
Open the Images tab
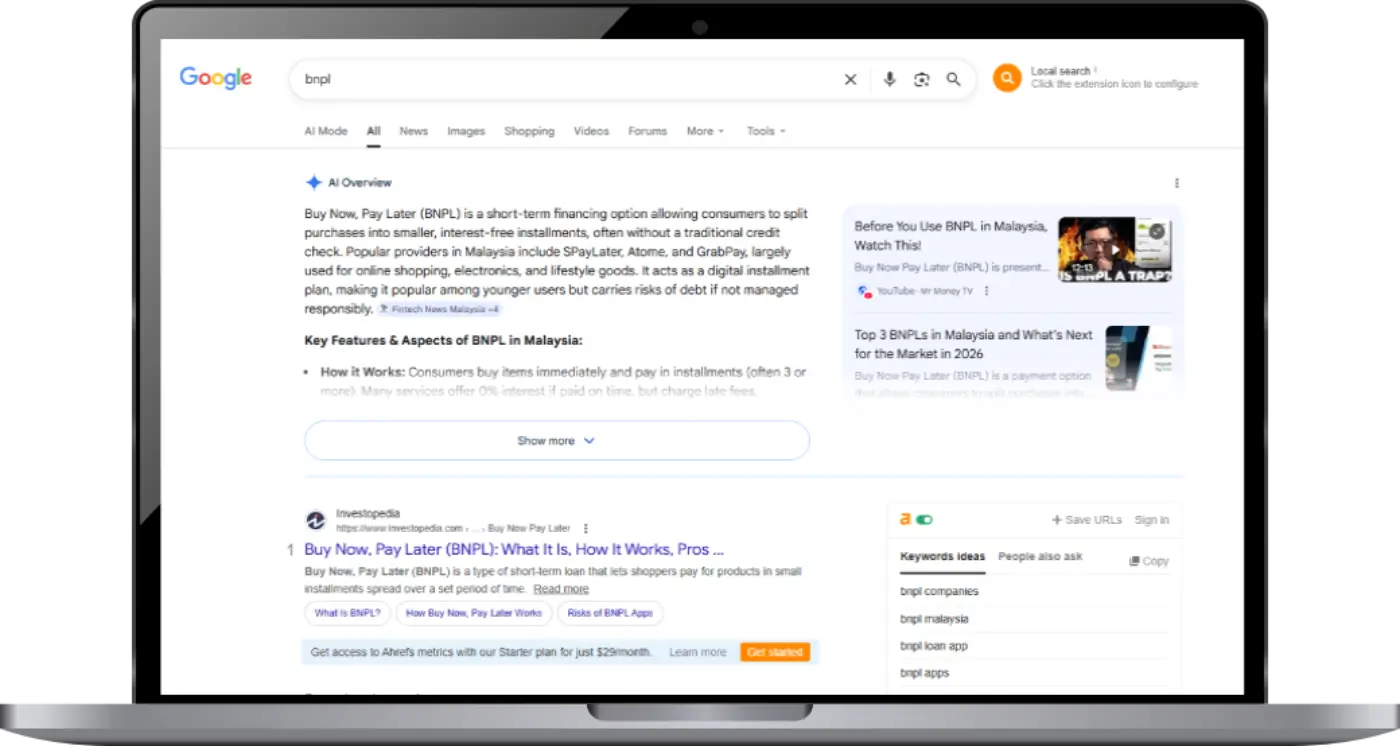click(x=466, y=131)
